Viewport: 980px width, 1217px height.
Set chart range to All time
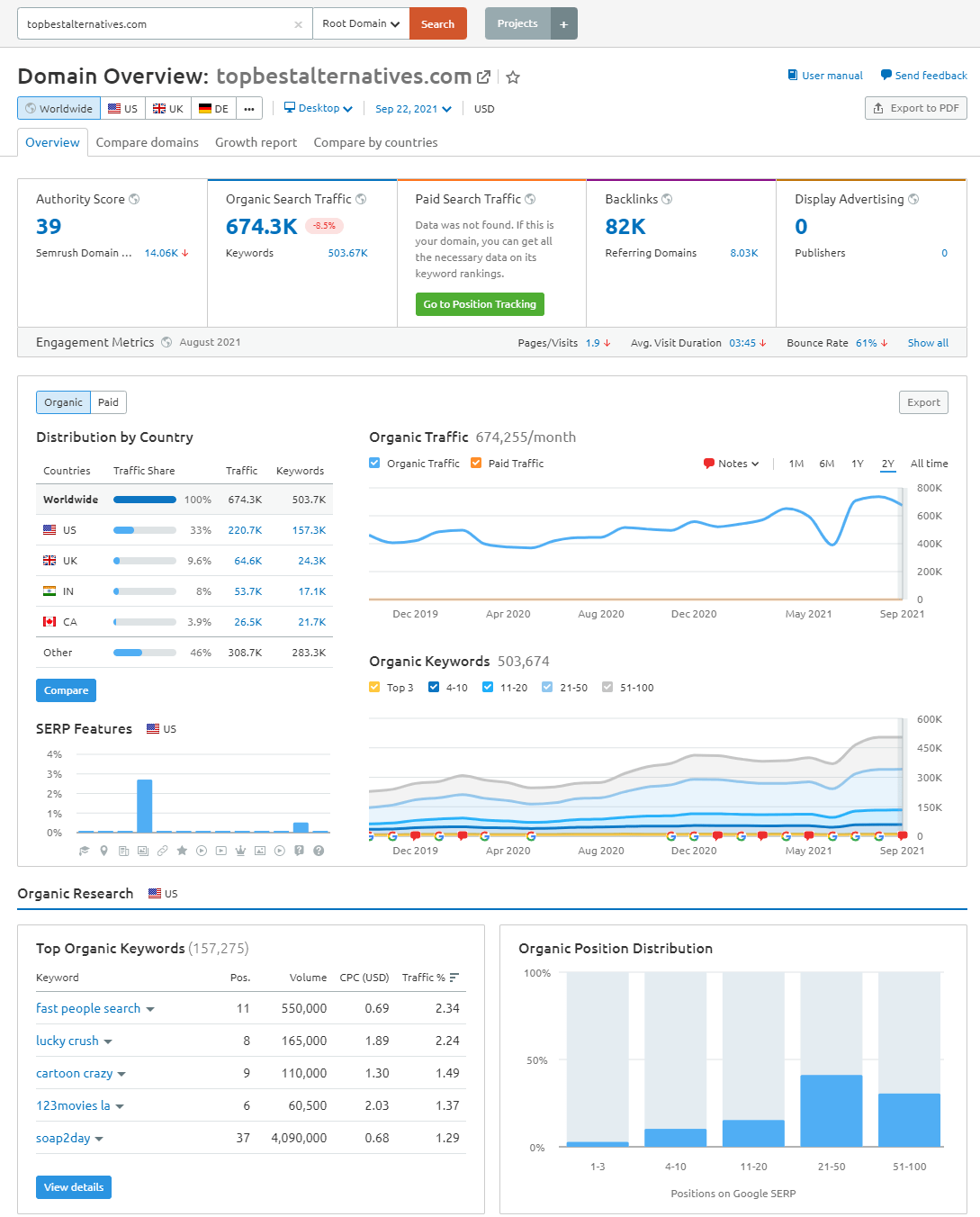930,464
